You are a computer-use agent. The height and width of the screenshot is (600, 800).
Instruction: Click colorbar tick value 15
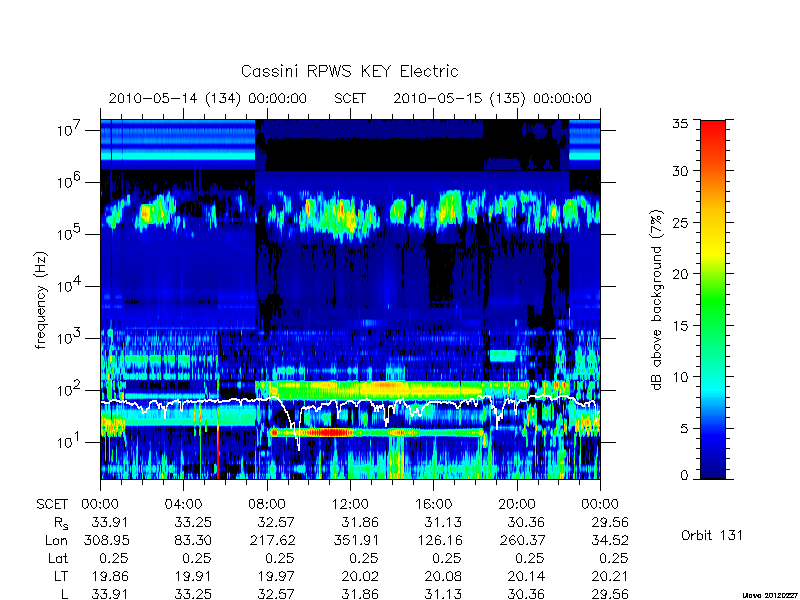680,325
